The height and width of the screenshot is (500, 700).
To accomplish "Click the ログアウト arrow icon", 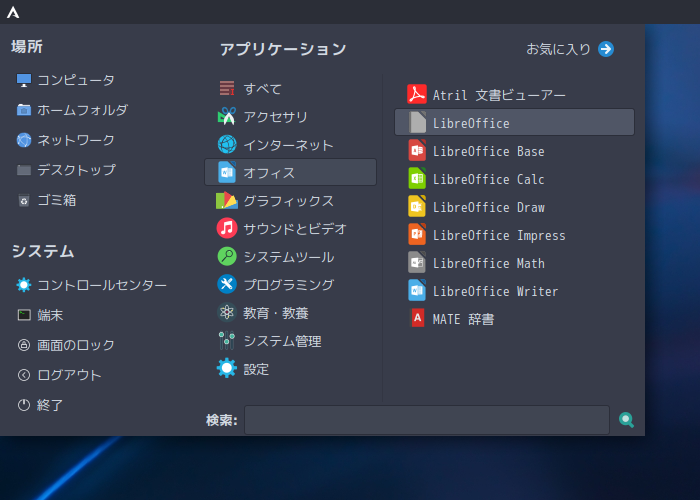I will pyautogui.click(x=24, y=375).
